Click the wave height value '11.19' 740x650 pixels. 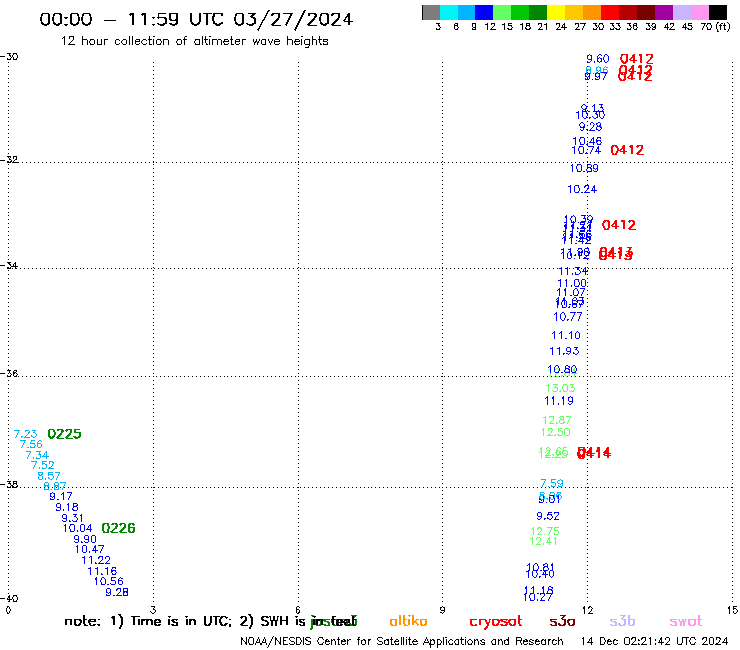tap(559, 401)
